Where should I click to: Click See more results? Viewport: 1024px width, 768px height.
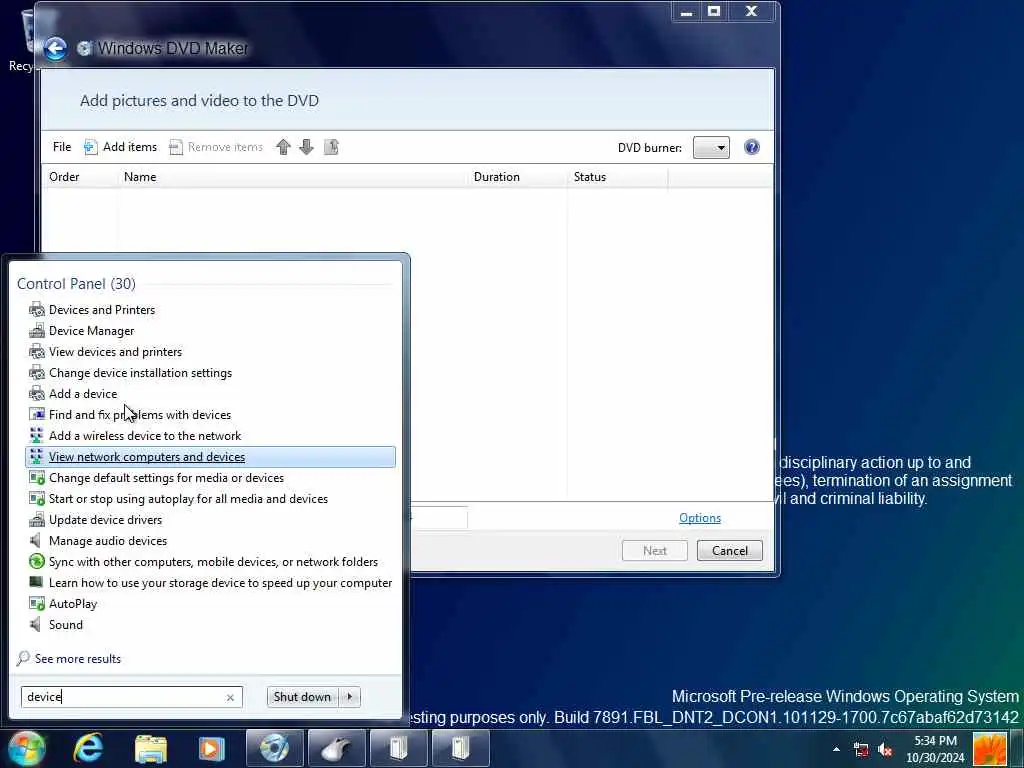69,658
